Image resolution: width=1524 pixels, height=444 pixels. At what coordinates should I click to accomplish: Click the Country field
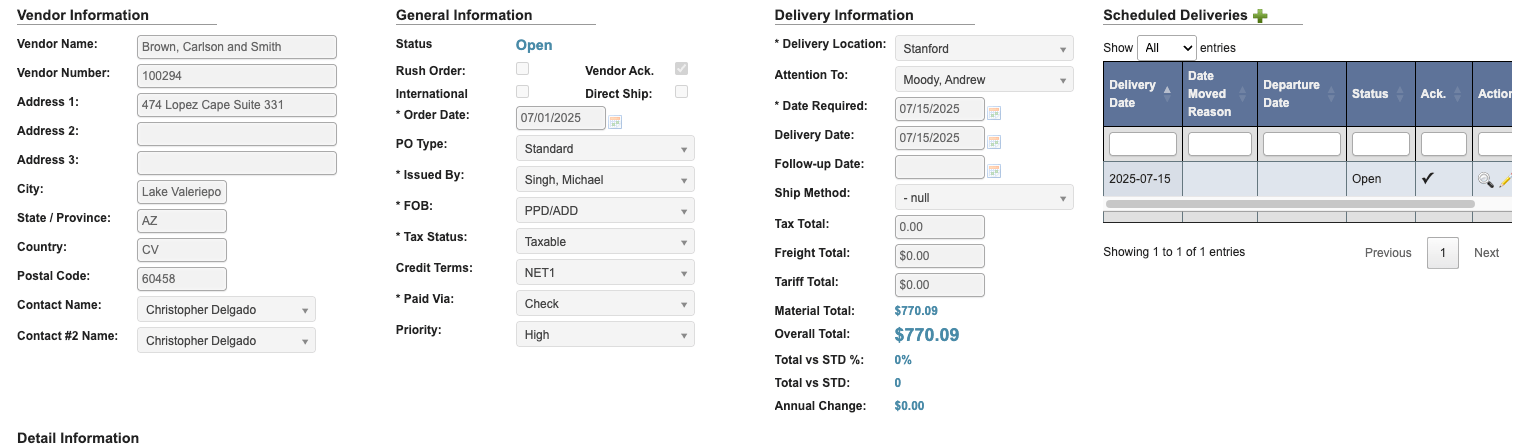pyautogui.click(x=182, y=250)
